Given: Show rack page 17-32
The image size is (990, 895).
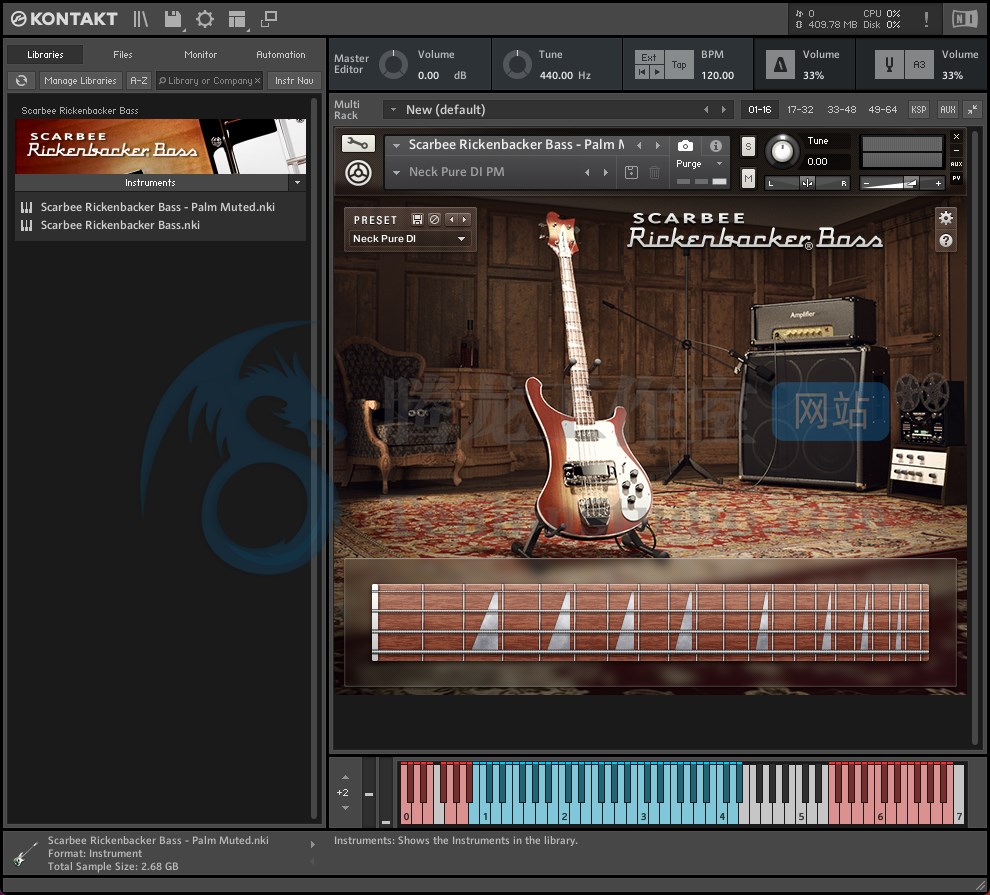Looking at the screenshot, I should point(800,109).
